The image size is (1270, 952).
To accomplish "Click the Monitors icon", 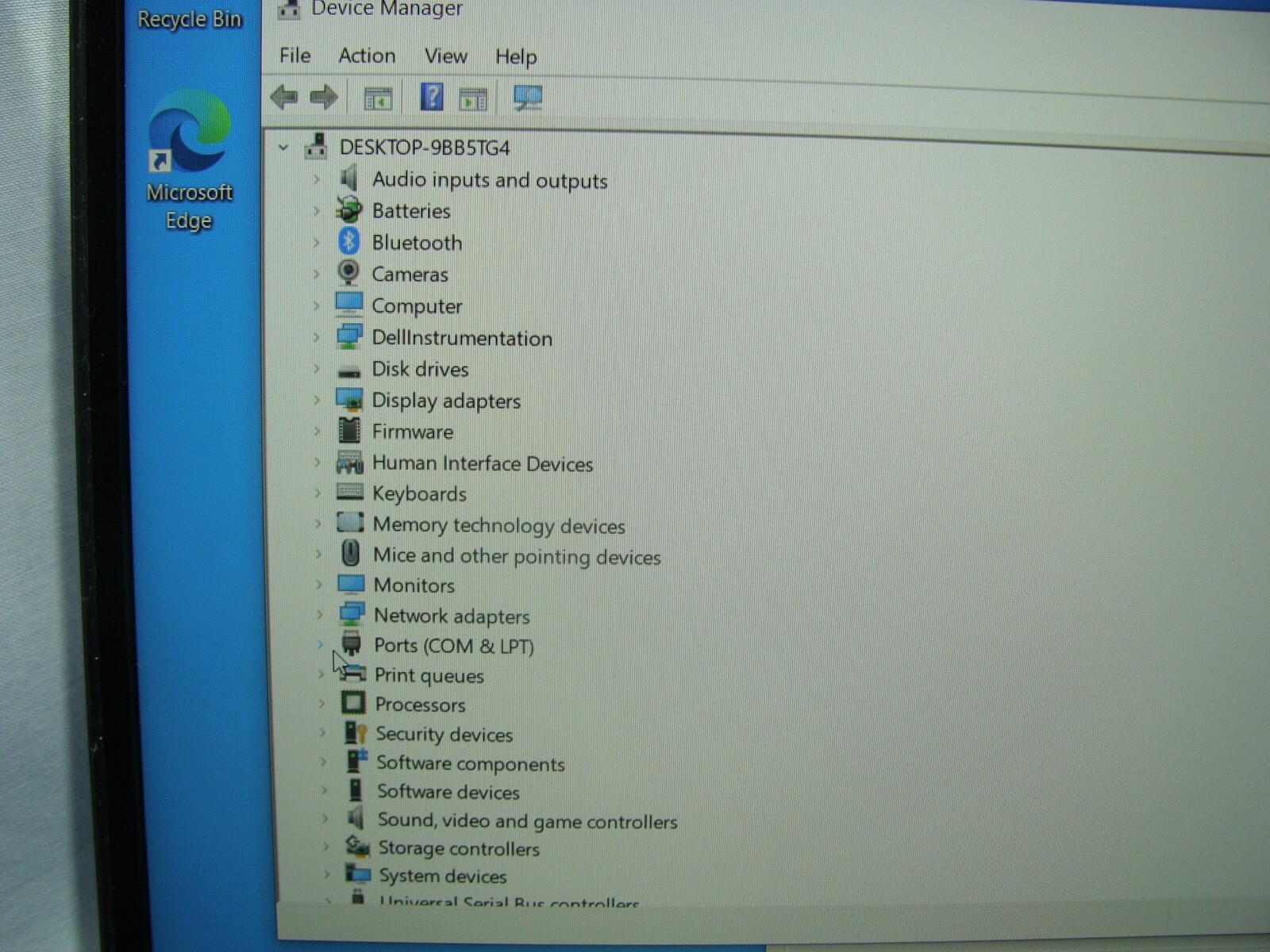I will [x=351, y=584].
